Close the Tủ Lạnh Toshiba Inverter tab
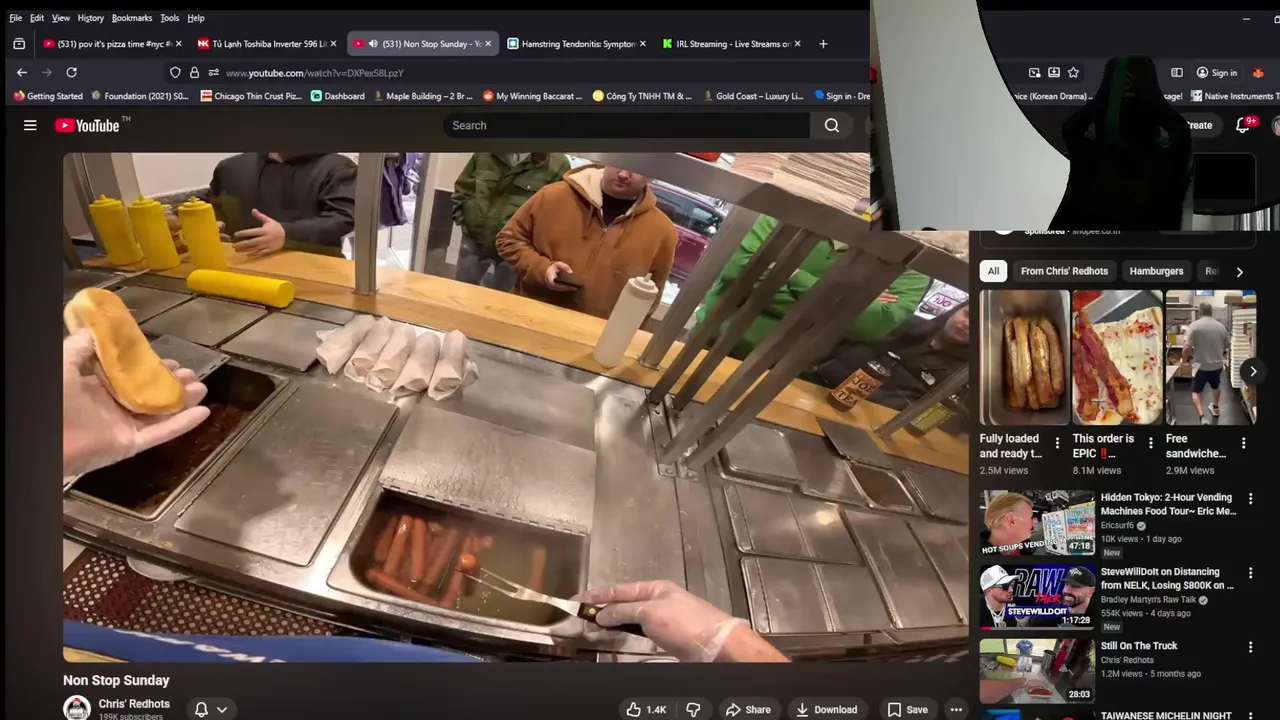1280x720 pixels. tap(333, 44)
